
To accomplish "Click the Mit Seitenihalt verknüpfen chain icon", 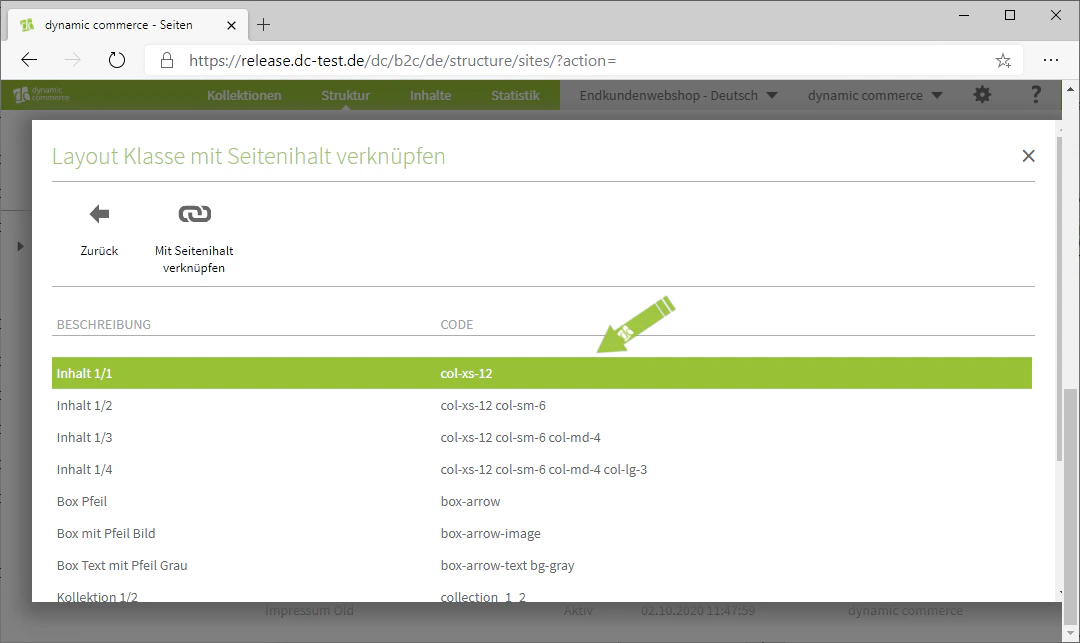I will click(194, 214).
